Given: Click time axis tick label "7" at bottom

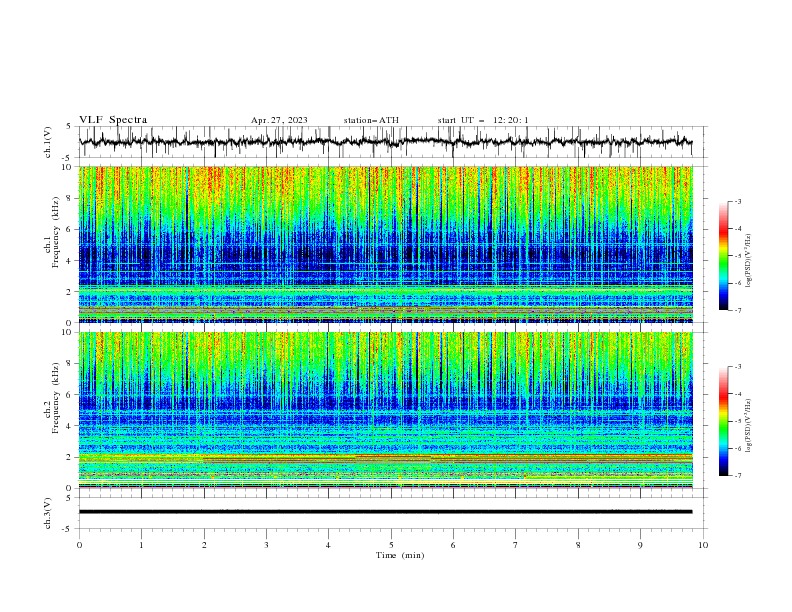Looking at the screenshot, I should [516, 545].
